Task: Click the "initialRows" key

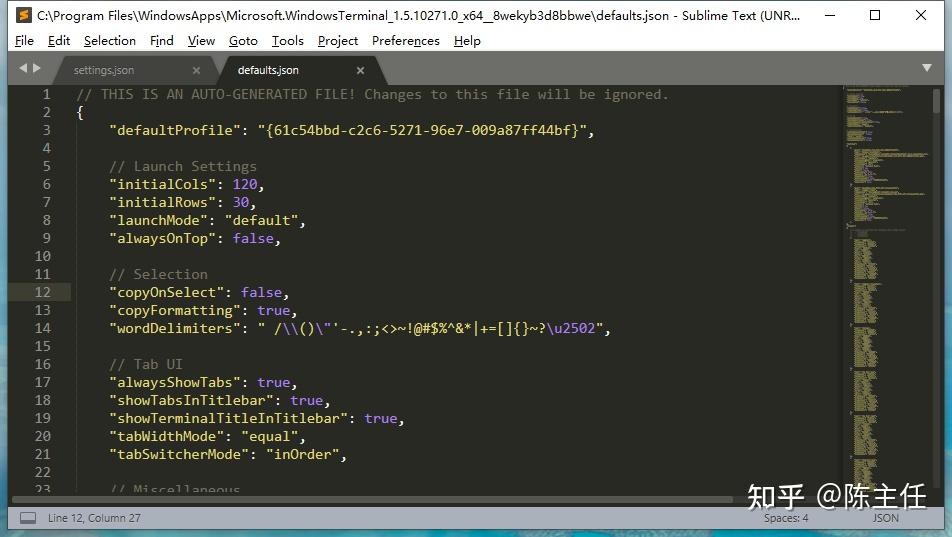Action: [163, 202]
